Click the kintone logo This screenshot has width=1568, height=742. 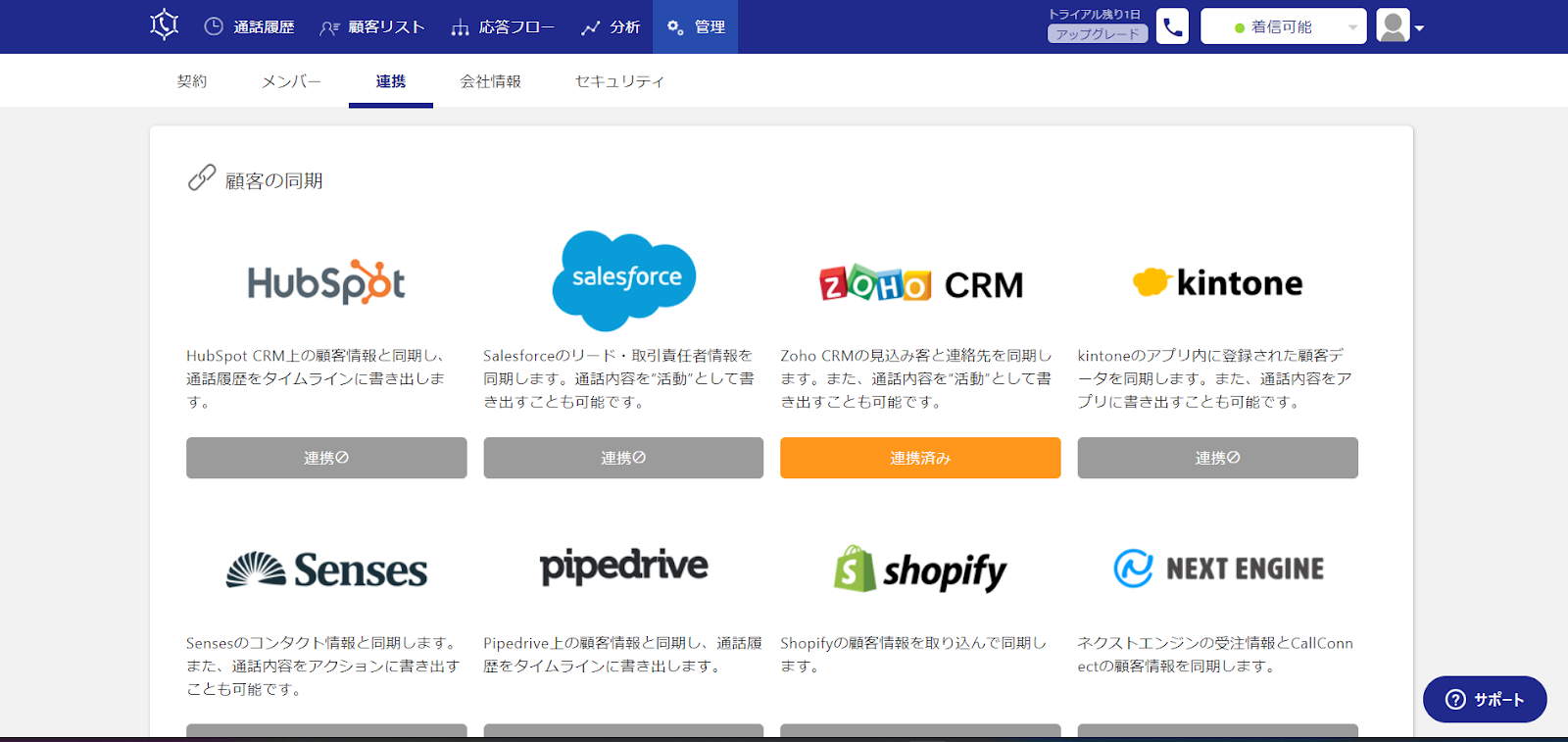point(1218,282)
